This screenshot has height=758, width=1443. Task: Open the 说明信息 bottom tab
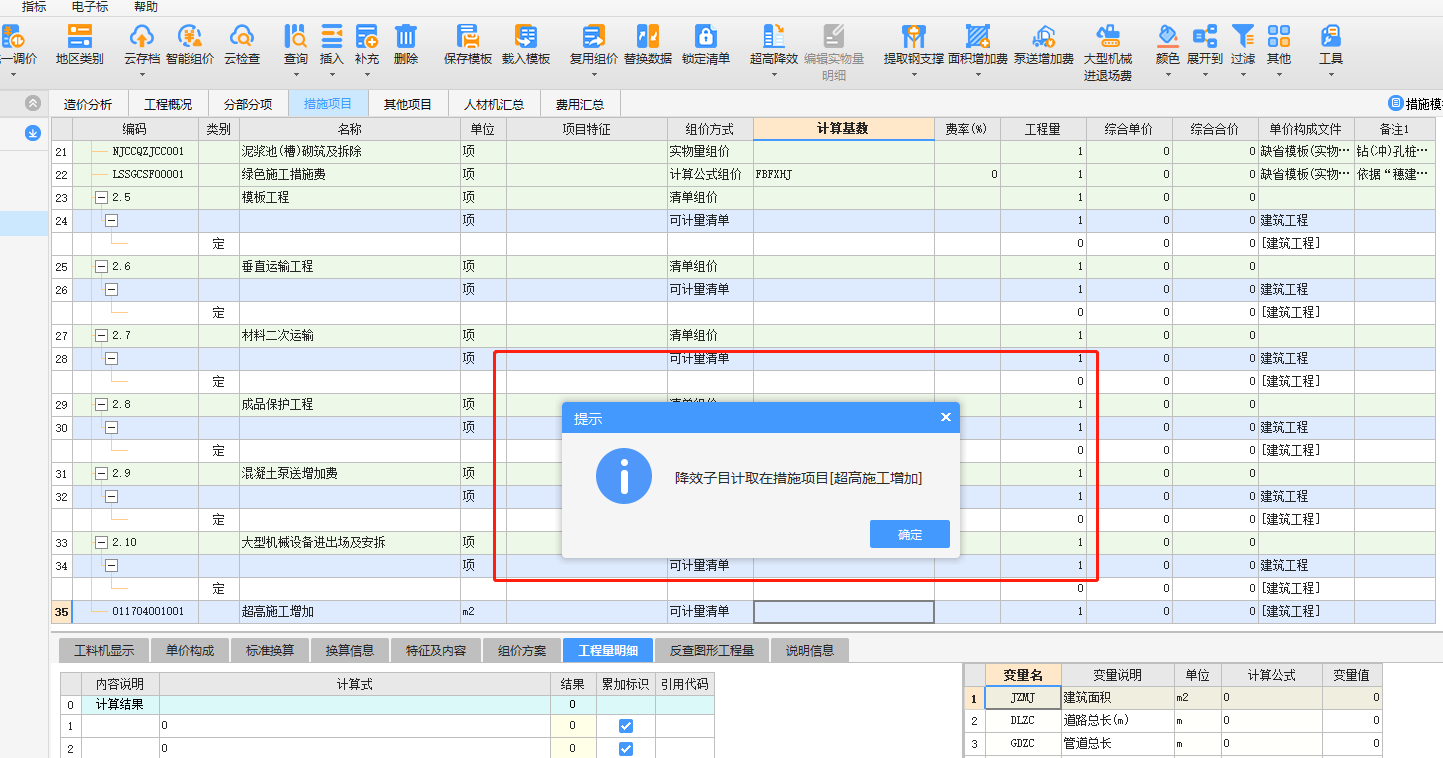tap(810, 650)
